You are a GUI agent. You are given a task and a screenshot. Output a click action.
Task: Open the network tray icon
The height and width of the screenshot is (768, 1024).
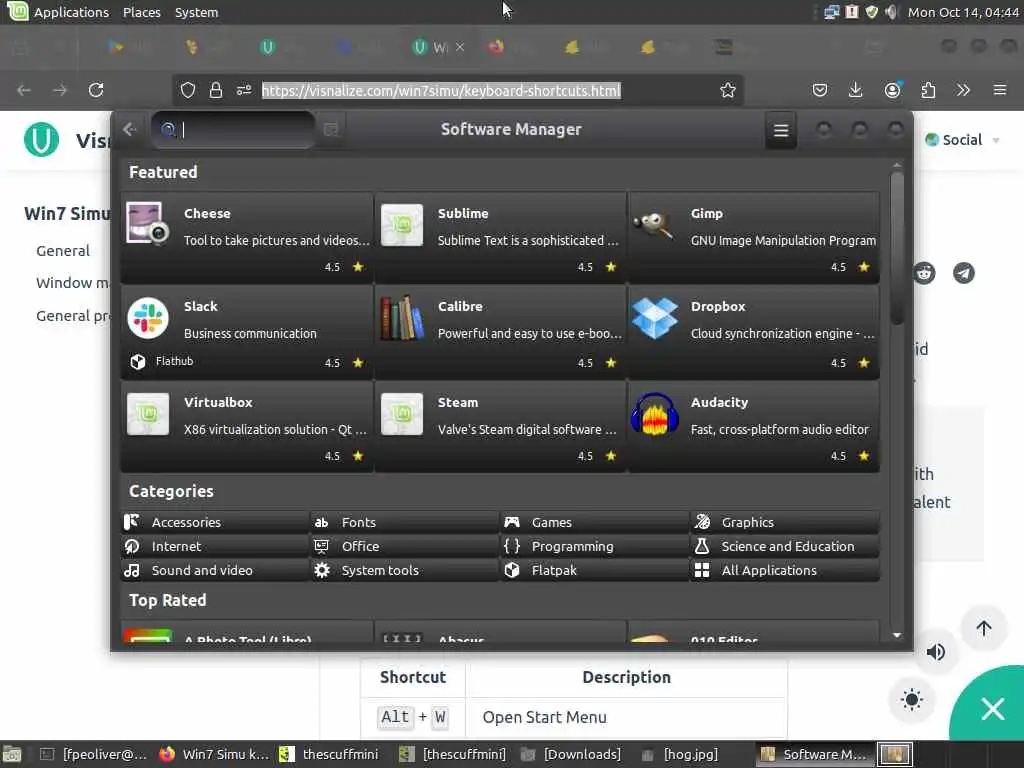(x=831, y=12)
